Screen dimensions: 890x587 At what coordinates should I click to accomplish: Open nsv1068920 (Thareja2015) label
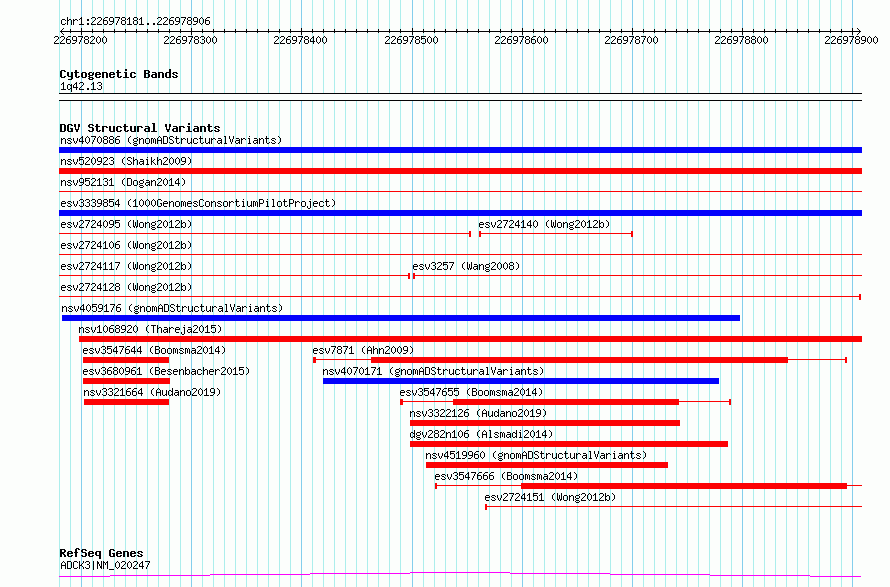pos(150,329)
